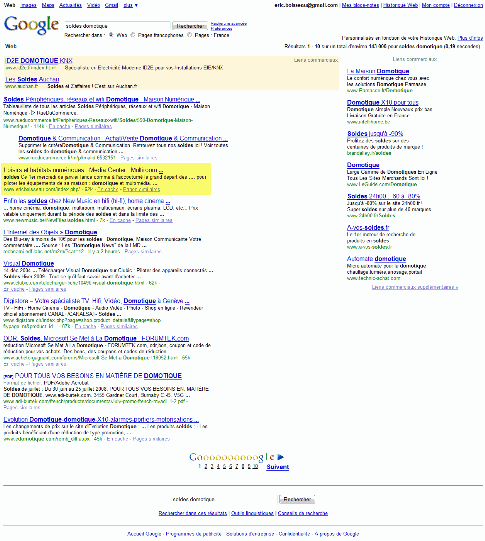
Task: Open the FORUMTLK.com Soldes Microsoft result
Action: [96, 338]
